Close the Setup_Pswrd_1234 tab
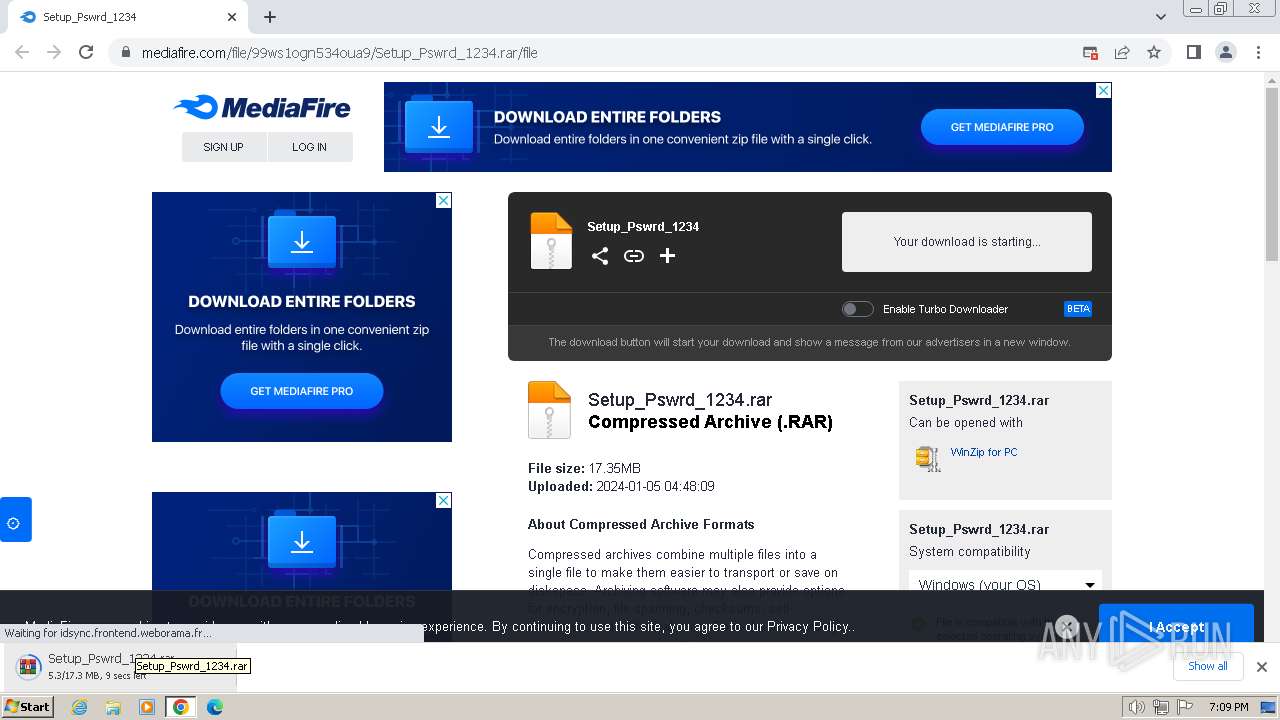Screen dimensions: 1280x720 tap(232, 17)
